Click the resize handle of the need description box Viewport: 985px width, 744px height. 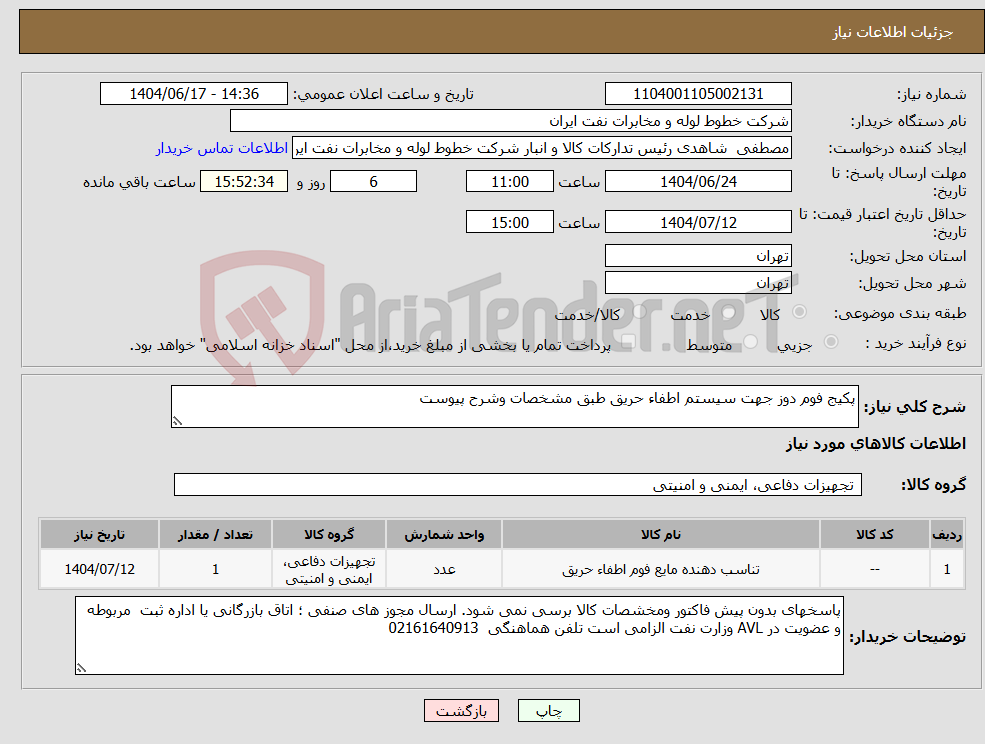click(x=178, y=422)
